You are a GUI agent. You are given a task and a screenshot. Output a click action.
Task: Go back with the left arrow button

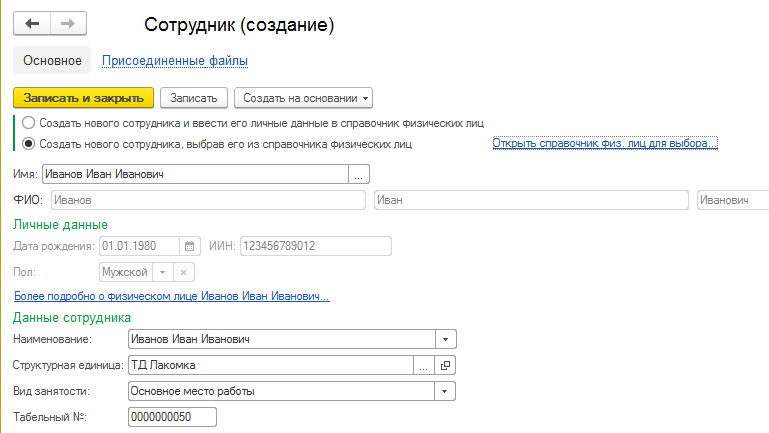point(32,24)
